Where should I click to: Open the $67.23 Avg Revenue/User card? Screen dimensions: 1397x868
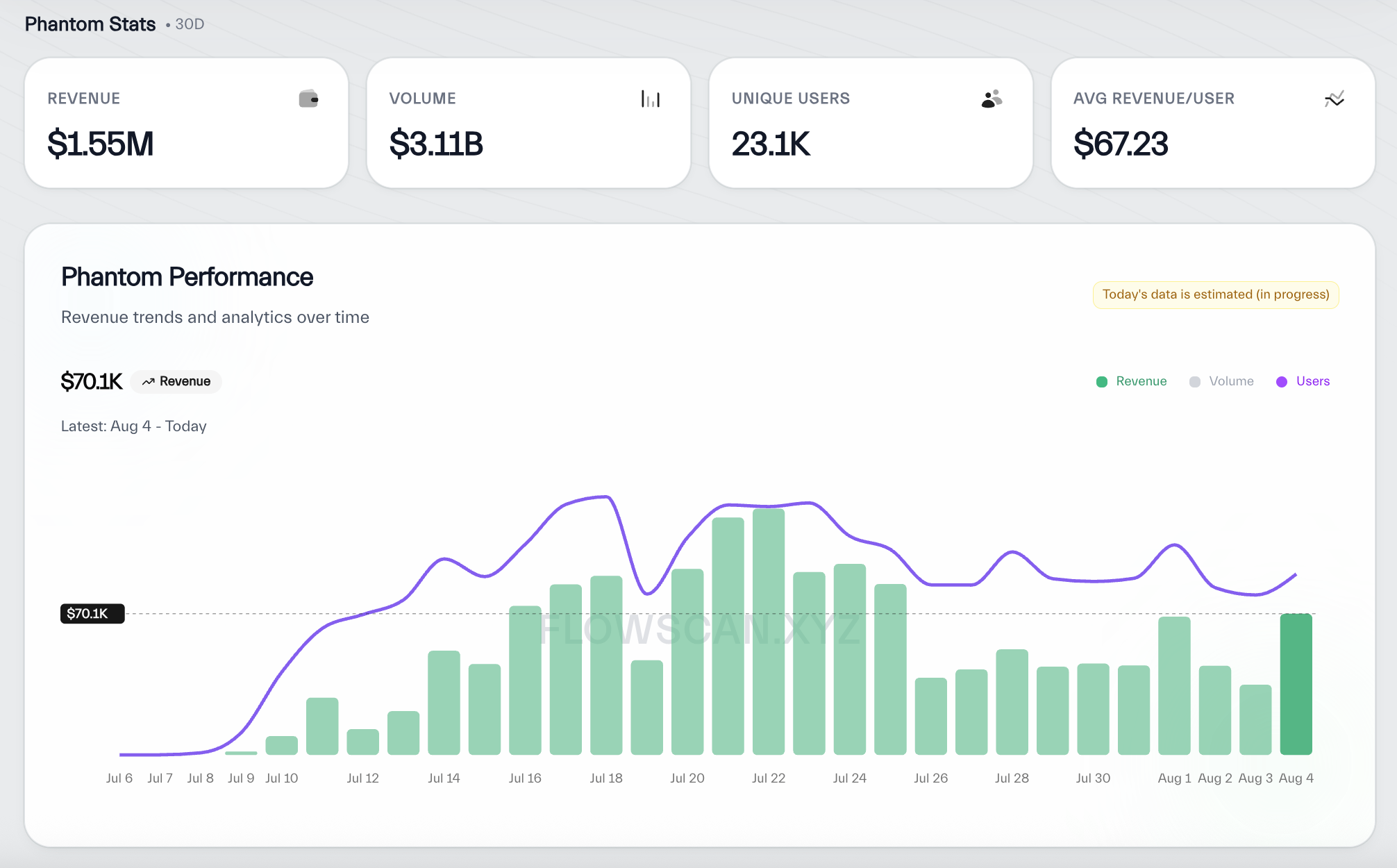pos(1212,123)
